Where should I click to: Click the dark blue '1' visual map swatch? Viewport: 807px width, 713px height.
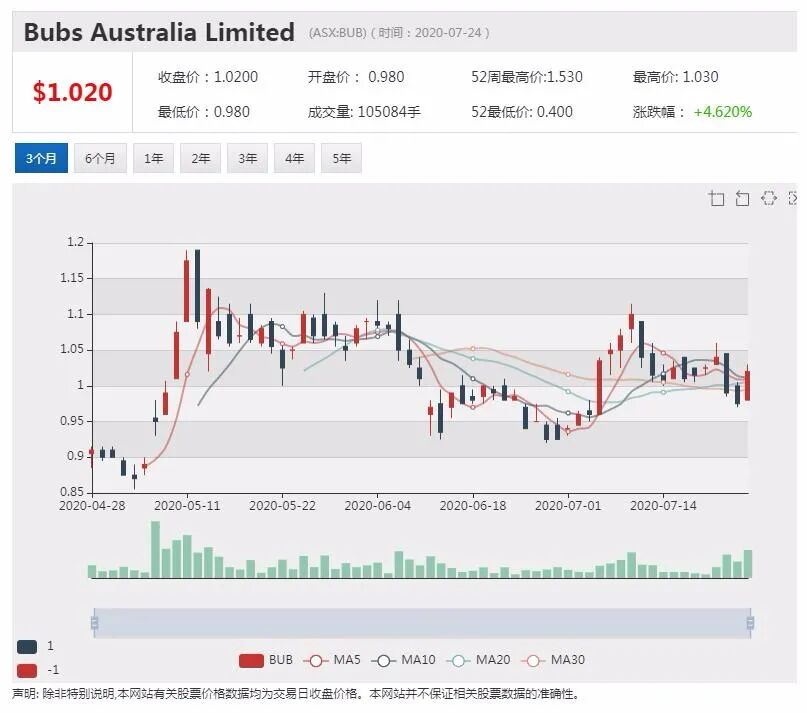(27, 647)
